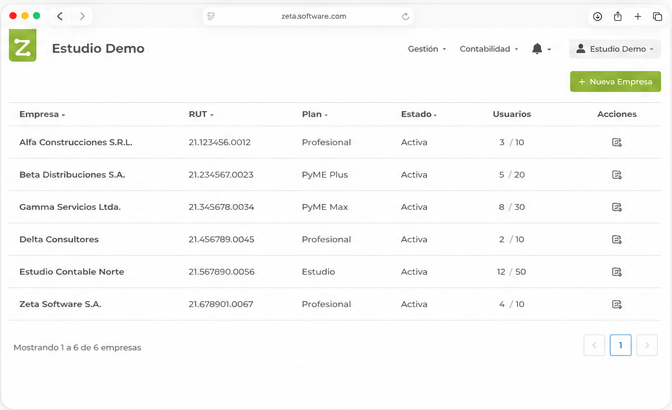The width and height of the screenshot is (672, 410).
Task: Open actions icon for Alfa Construcciones S.R.L.
Action: 617,142
